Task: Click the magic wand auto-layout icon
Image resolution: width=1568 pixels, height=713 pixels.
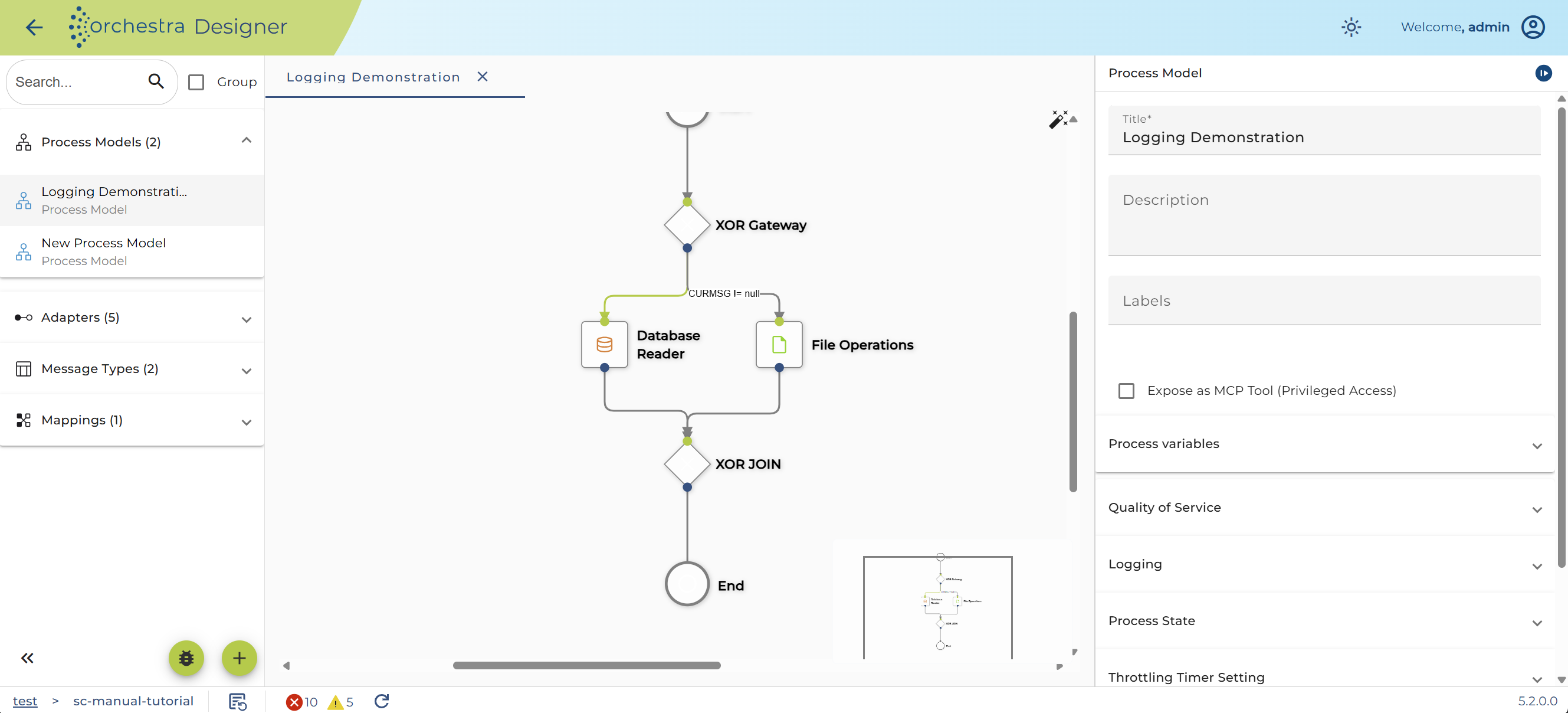Action: click(1058, 119)
